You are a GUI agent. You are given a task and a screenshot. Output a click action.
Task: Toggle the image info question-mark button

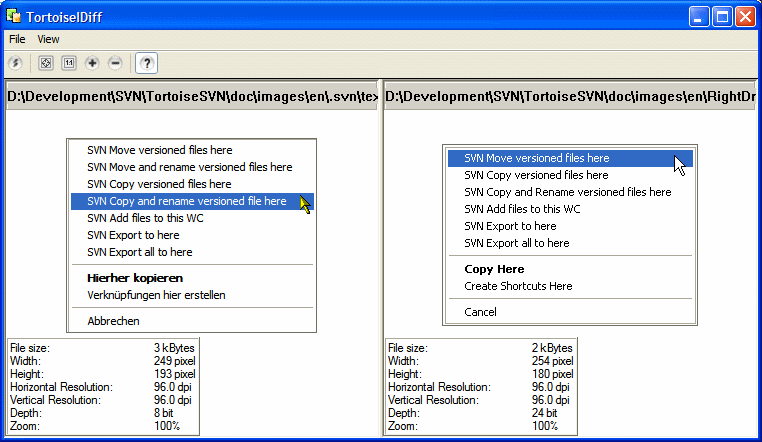[146, 63]
